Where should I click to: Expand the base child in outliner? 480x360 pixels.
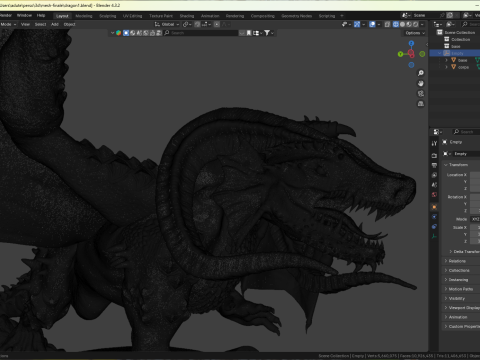tap(446, 60)
